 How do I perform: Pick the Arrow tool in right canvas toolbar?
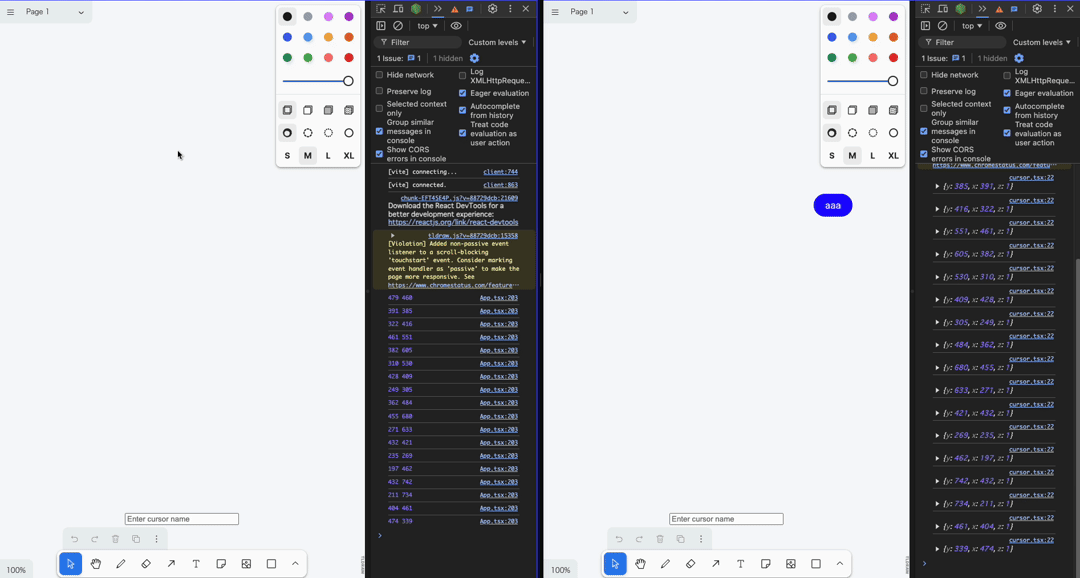point(715,564)
